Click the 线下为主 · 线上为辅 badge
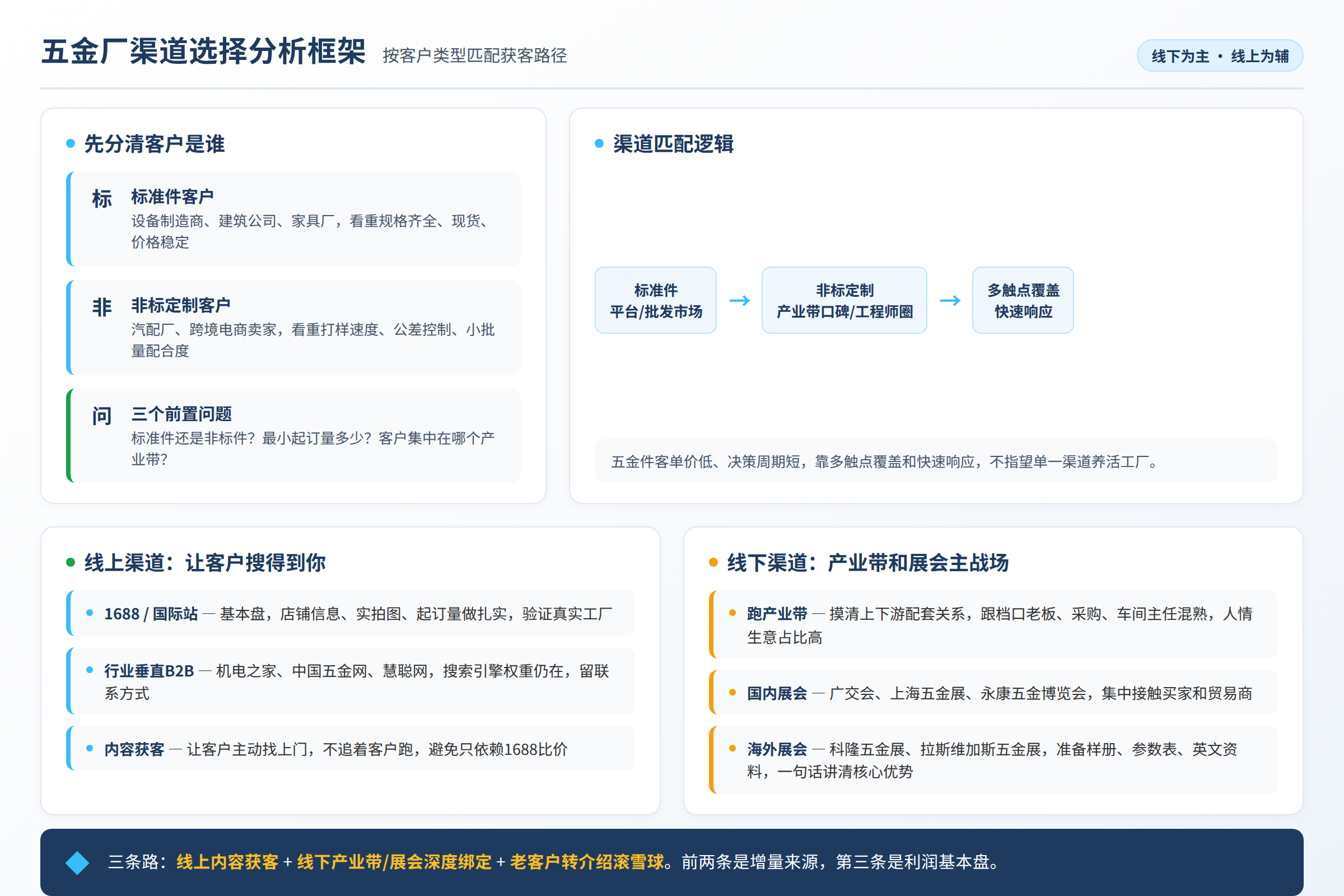 tap(1220, 56)
